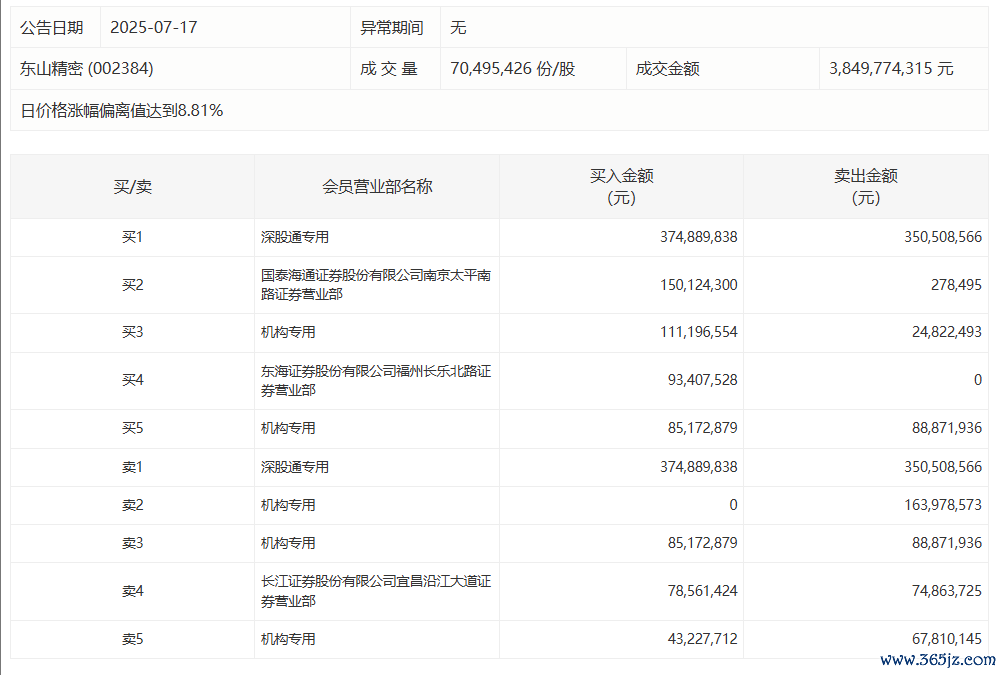
Task: Click sell amount 163,978,573
Action: (x=943, y=505)
